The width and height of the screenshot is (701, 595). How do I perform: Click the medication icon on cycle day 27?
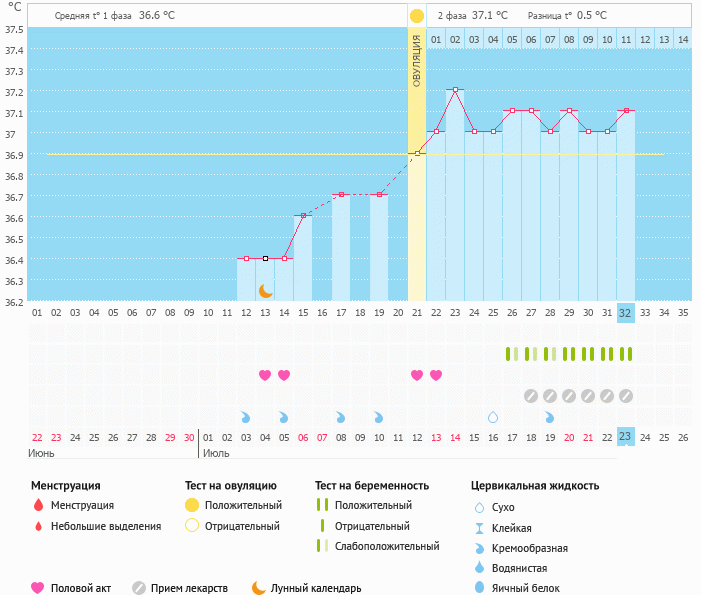click(x=531, y=396)
